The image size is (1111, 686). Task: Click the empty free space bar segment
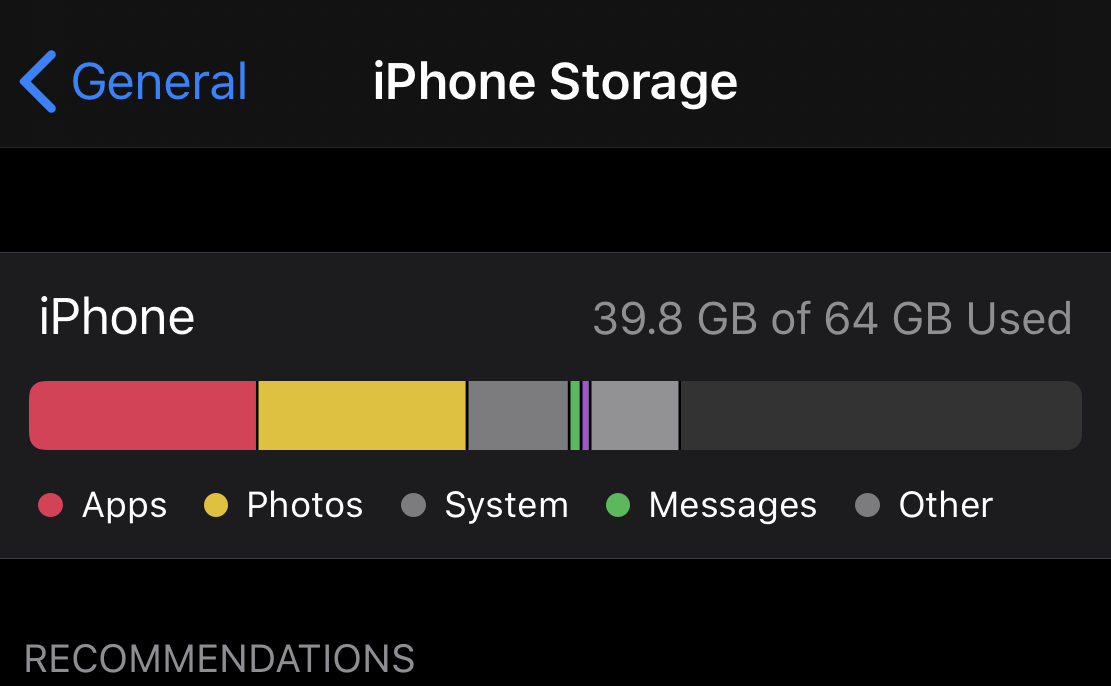point(880,415)
